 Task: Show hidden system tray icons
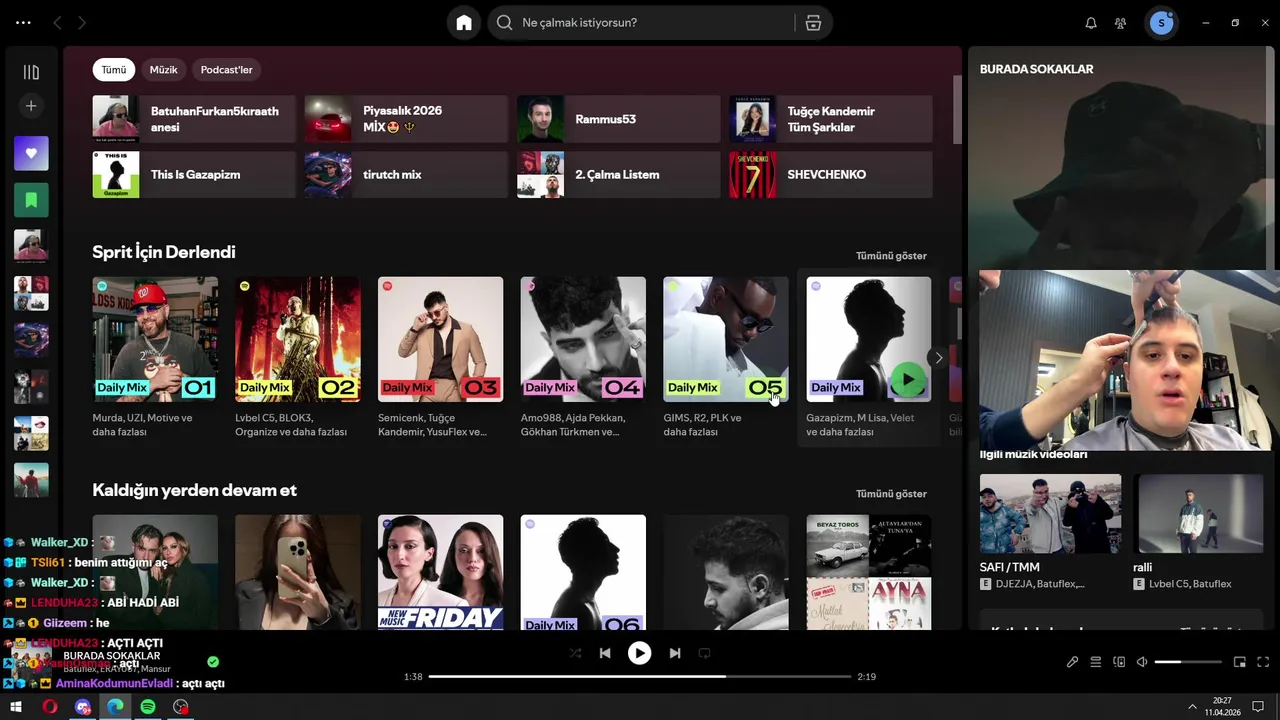[x=1192, y=707]
